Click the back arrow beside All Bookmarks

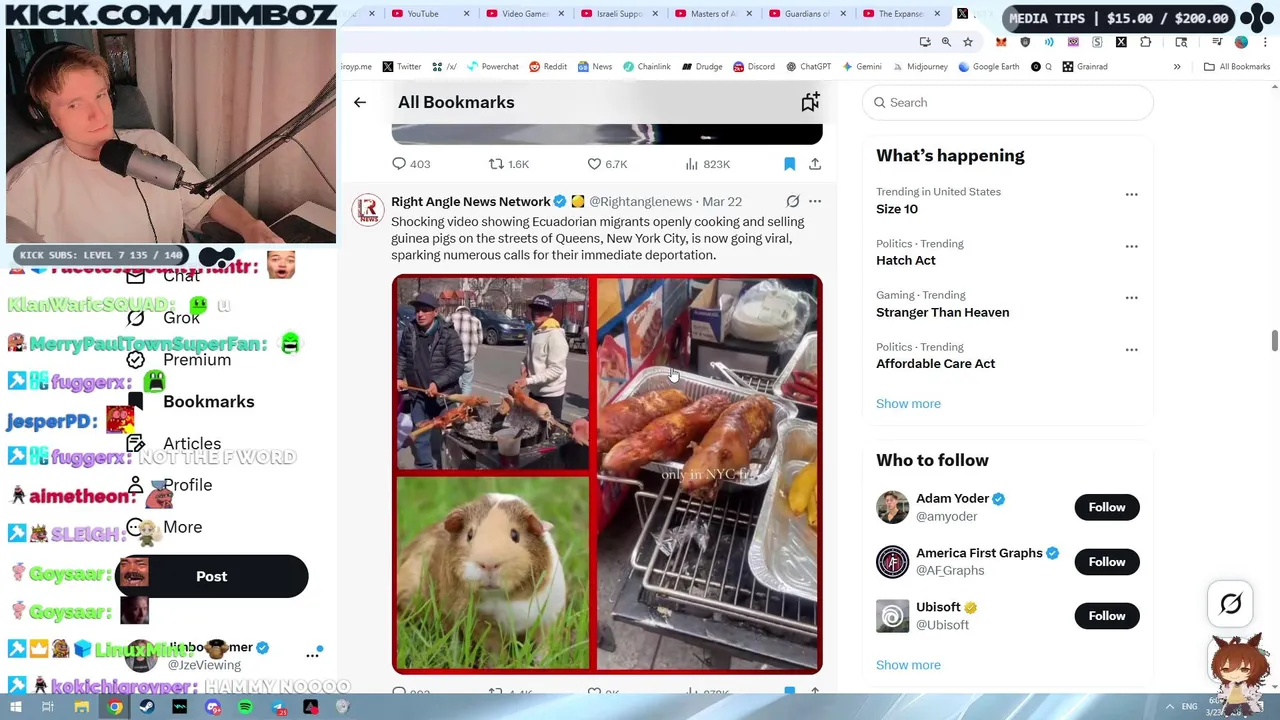pyautogui.click(x=360, y=102)
